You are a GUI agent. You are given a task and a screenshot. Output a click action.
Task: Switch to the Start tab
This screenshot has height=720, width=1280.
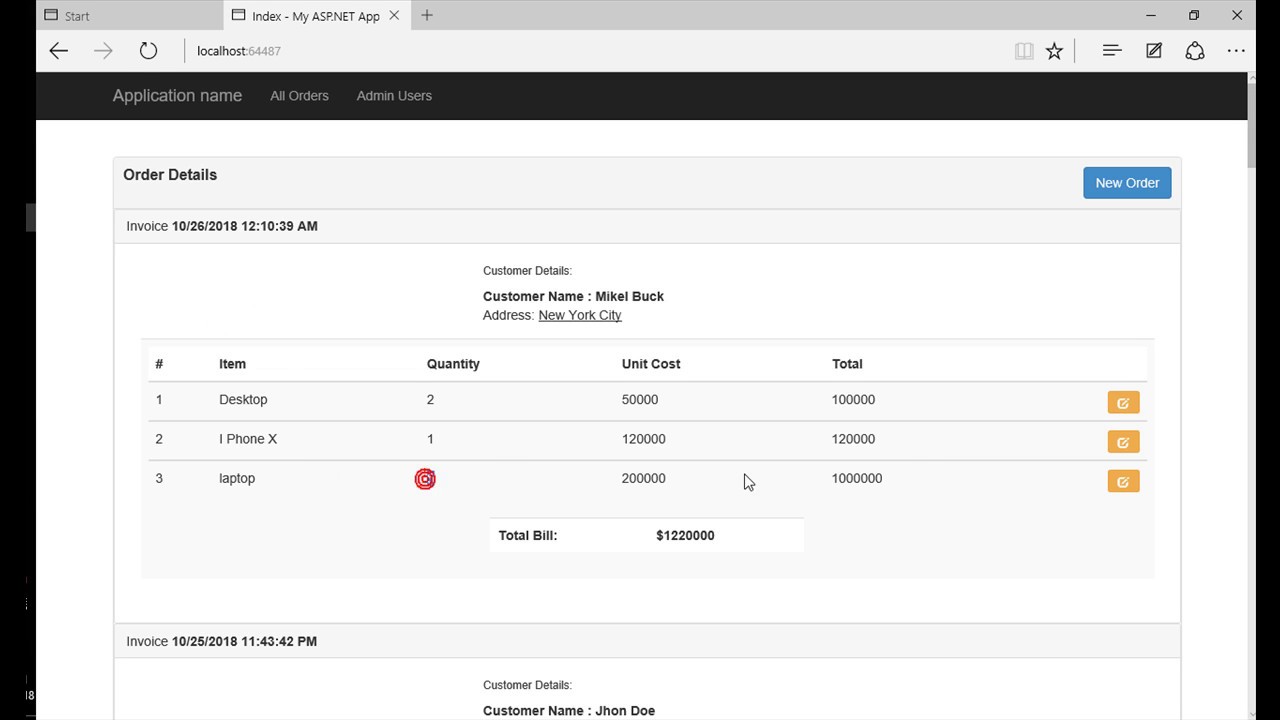tap(130, 15)
